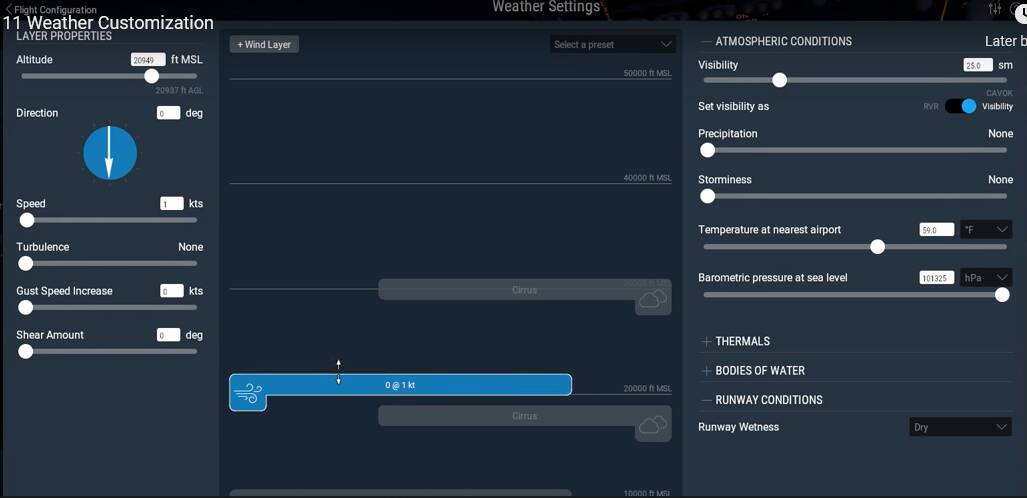This screenshot has width=1027, height=498.
Task: Click the 40000 ft MSL altitude label
Action: tap(648, 178)
